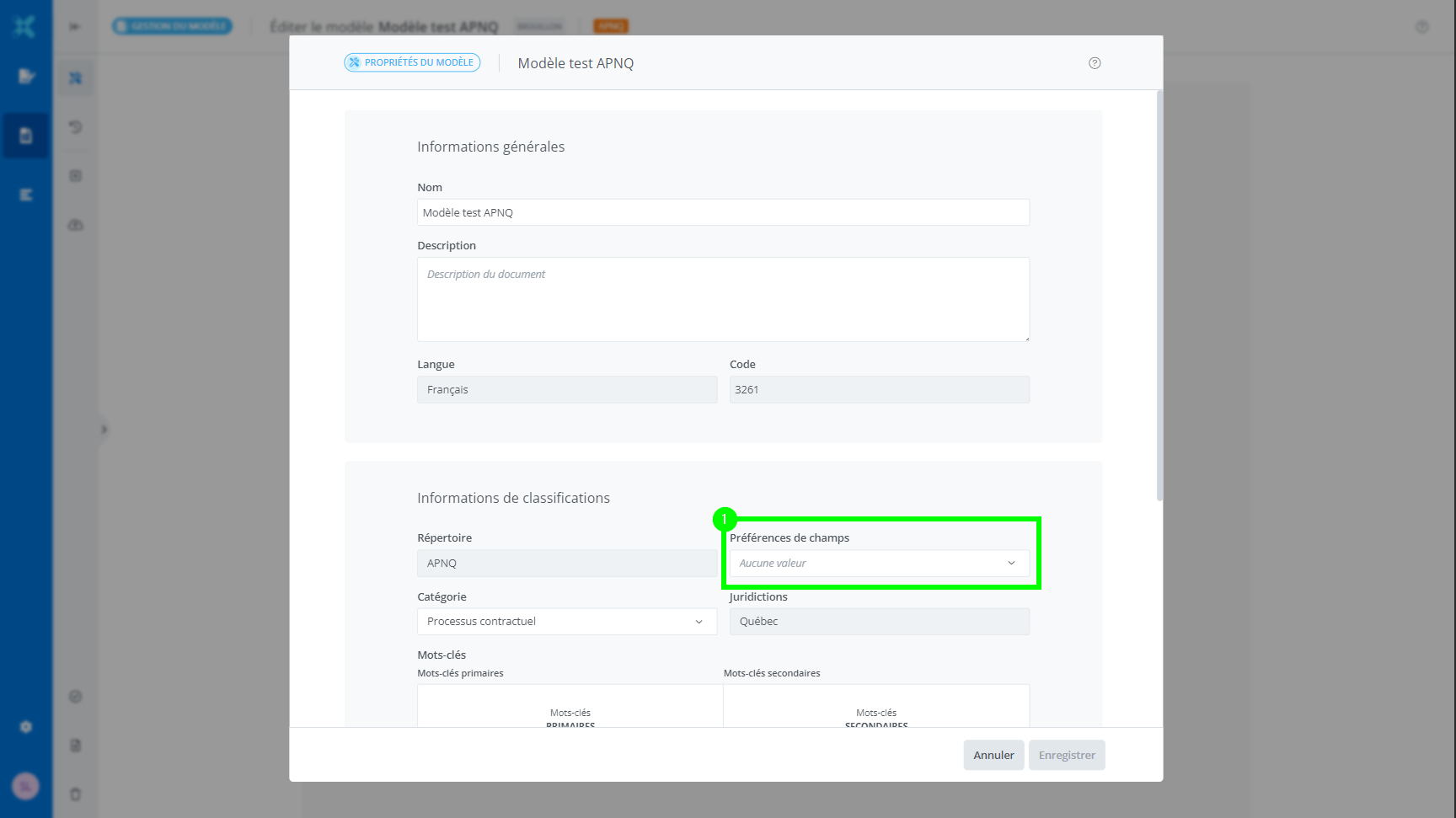Expand the side panel with the small arrow handle
Viewport: 1456px width, 818px height.
tap(104, 430)
